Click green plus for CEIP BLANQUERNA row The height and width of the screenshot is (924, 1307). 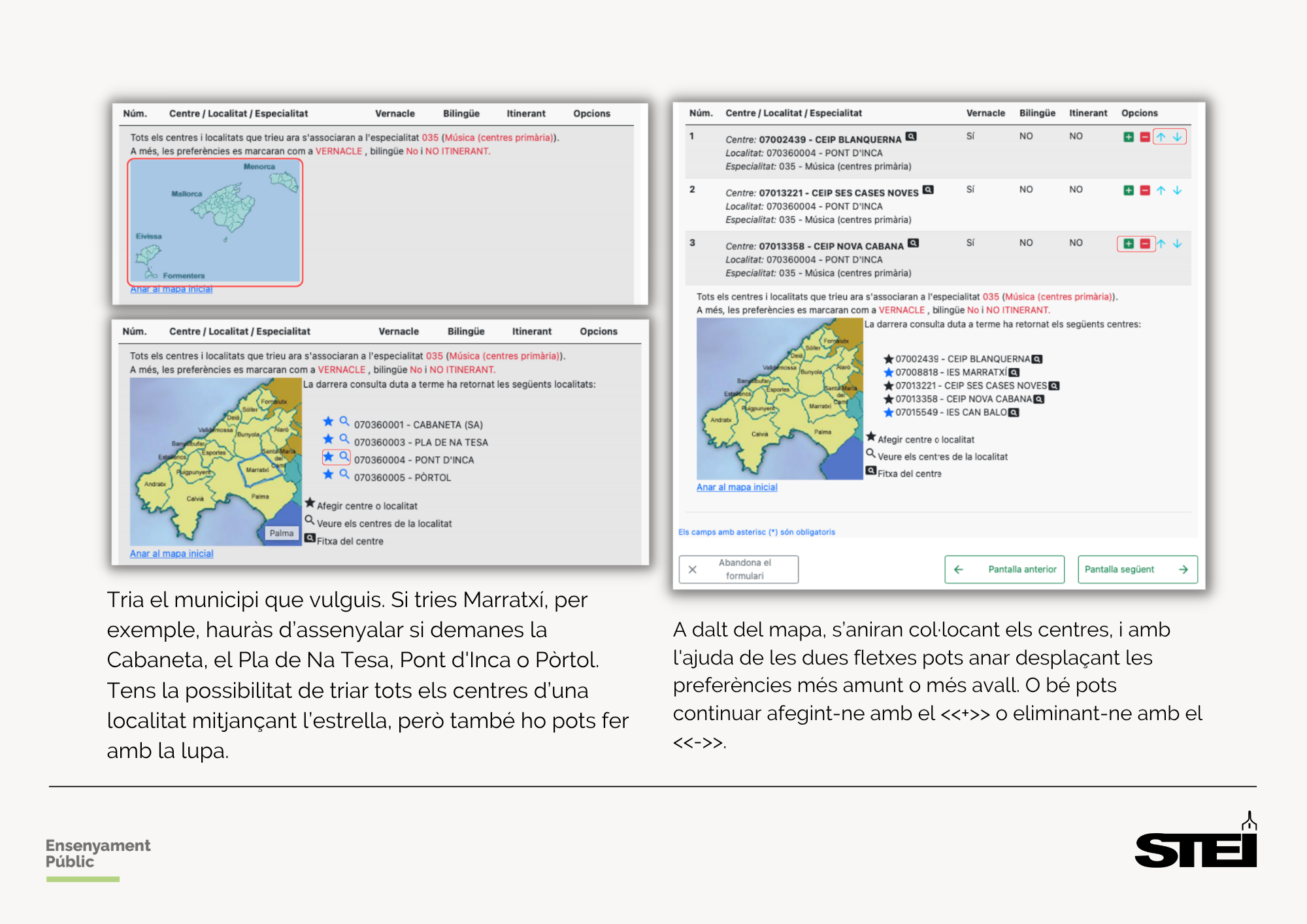click(1128, 137)
